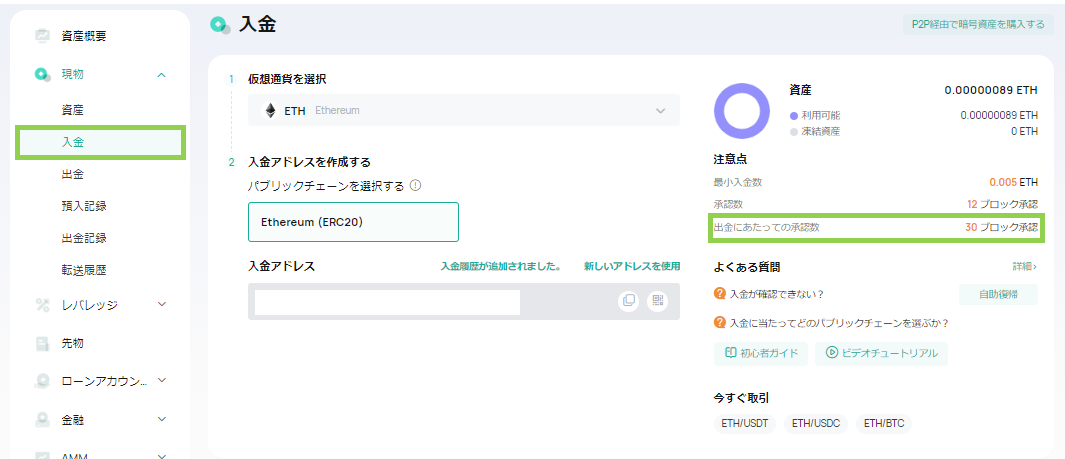1065x459 pixels.
Task: Click the 資産概要 sidebar icon
Action: coord(43,36)
